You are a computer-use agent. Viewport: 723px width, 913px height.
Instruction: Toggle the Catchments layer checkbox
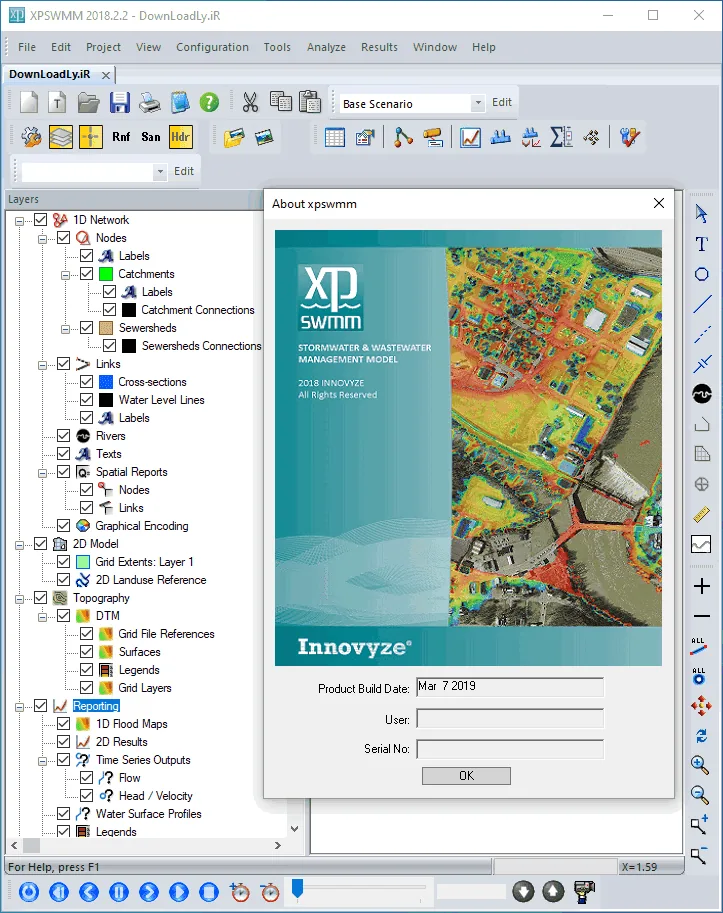(x=86, y=274)
